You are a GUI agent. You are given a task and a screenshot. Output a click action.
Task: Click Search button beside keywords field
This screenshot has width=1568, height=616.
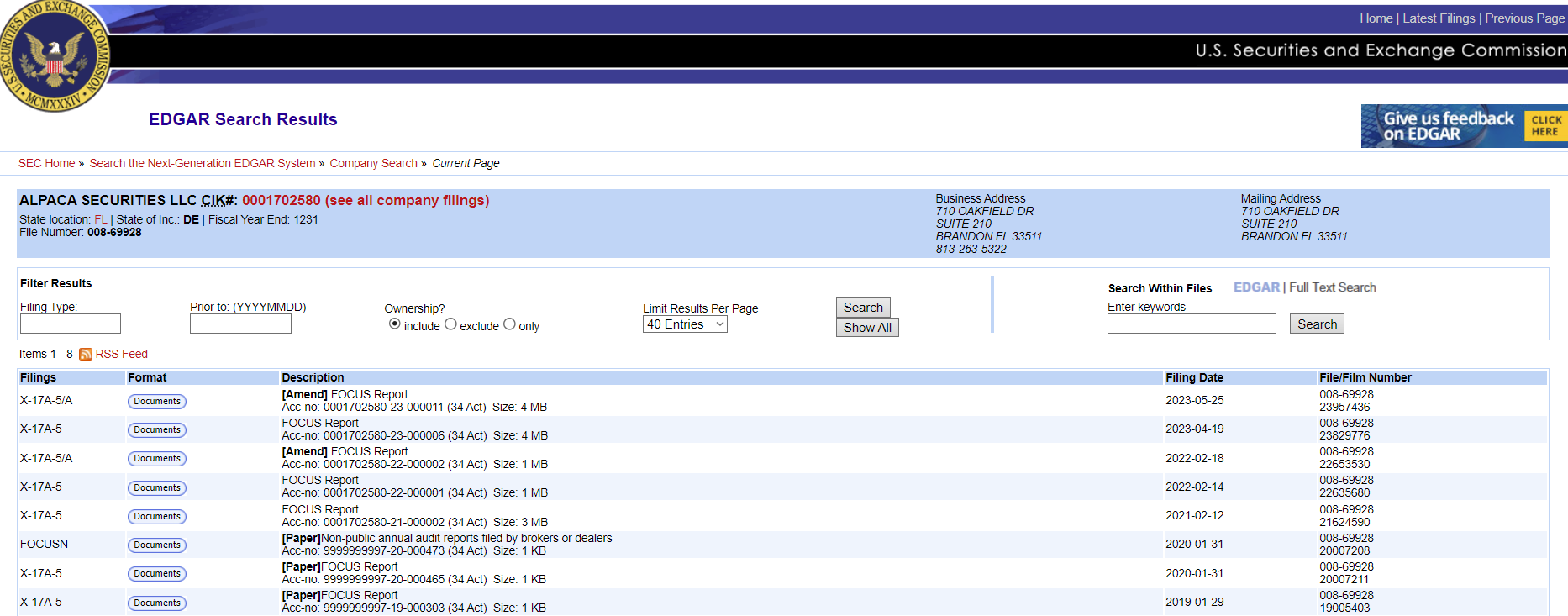pyautogui.click(x=1316, y=324)
